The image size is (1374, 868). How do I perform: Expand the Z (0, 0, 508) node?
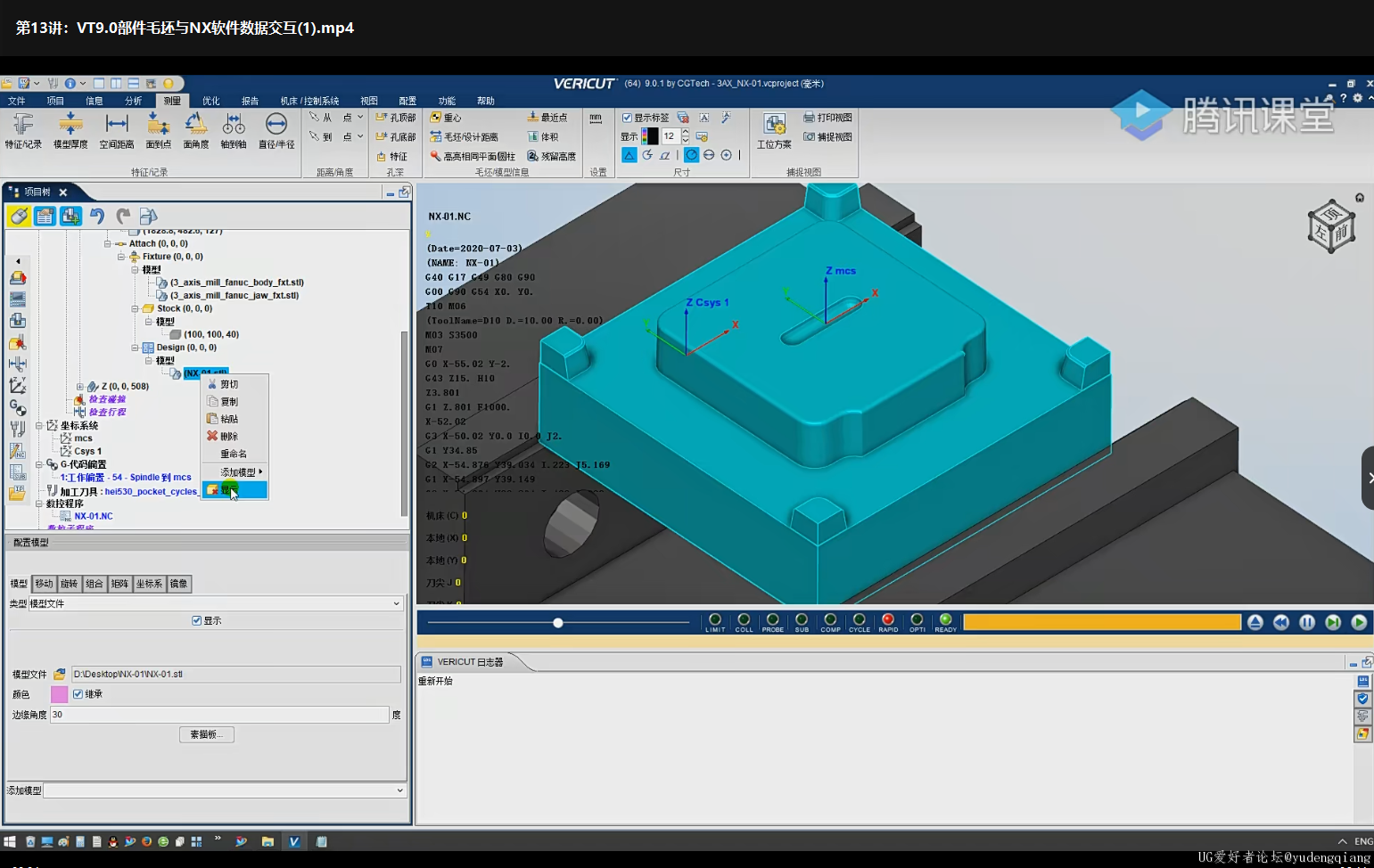(x=79, y=387)
